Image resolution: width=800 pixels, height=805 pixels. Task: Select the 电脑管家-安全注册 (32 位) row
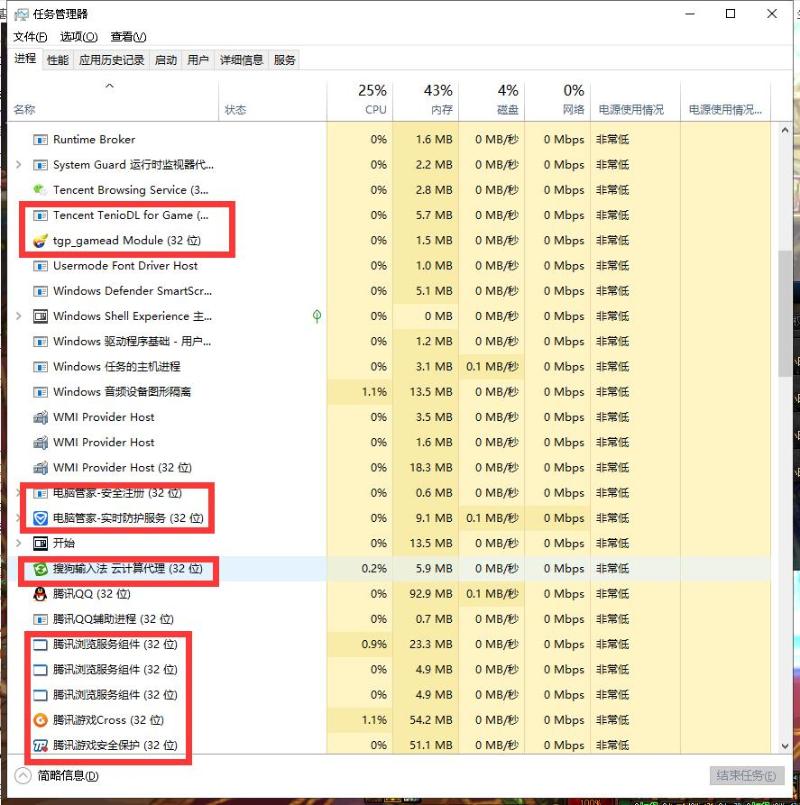(x=389, y=493)
